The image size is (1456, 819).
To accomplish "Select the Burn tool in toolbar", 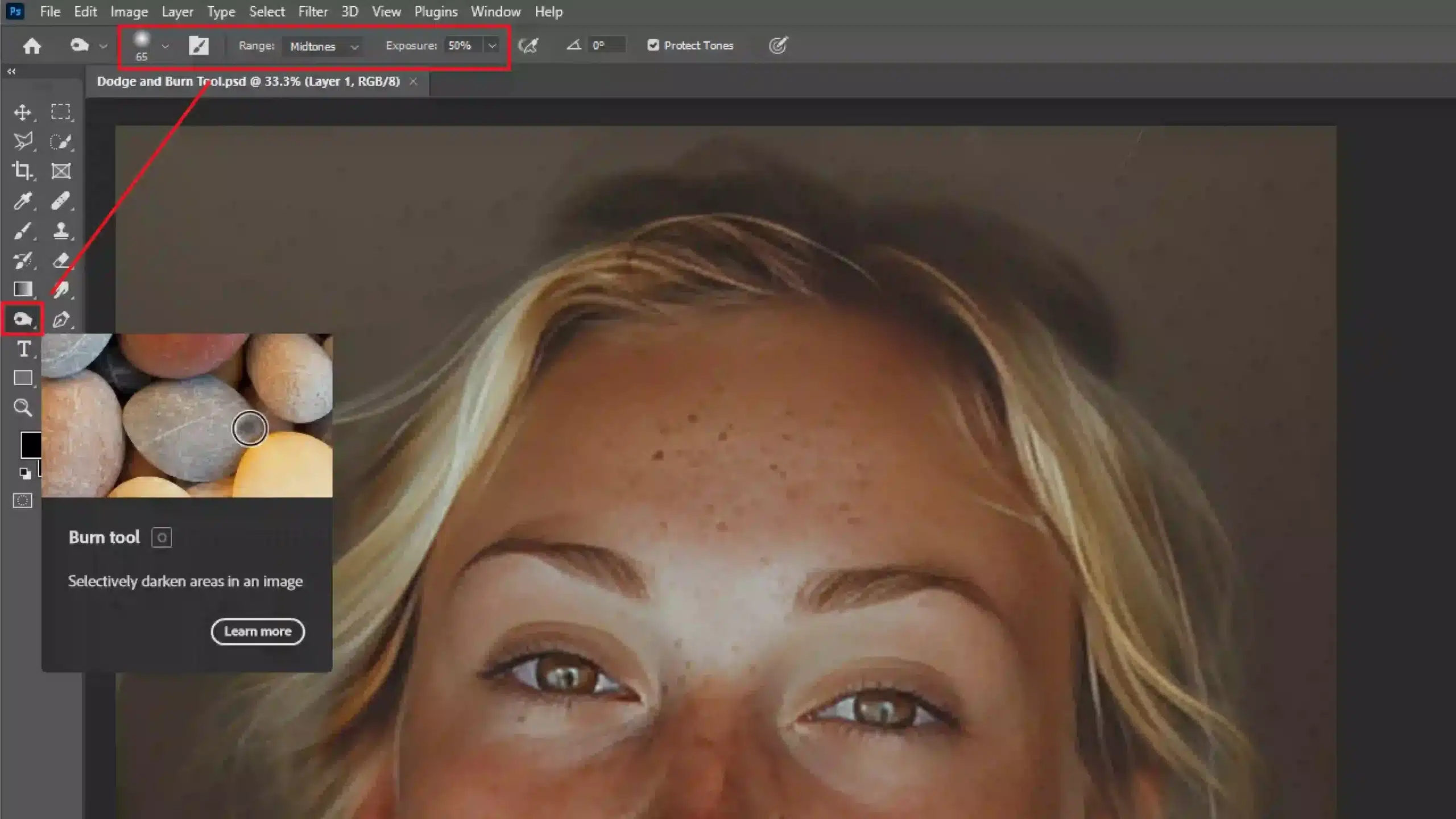I will pyautogui.click(x=23, y=319).
